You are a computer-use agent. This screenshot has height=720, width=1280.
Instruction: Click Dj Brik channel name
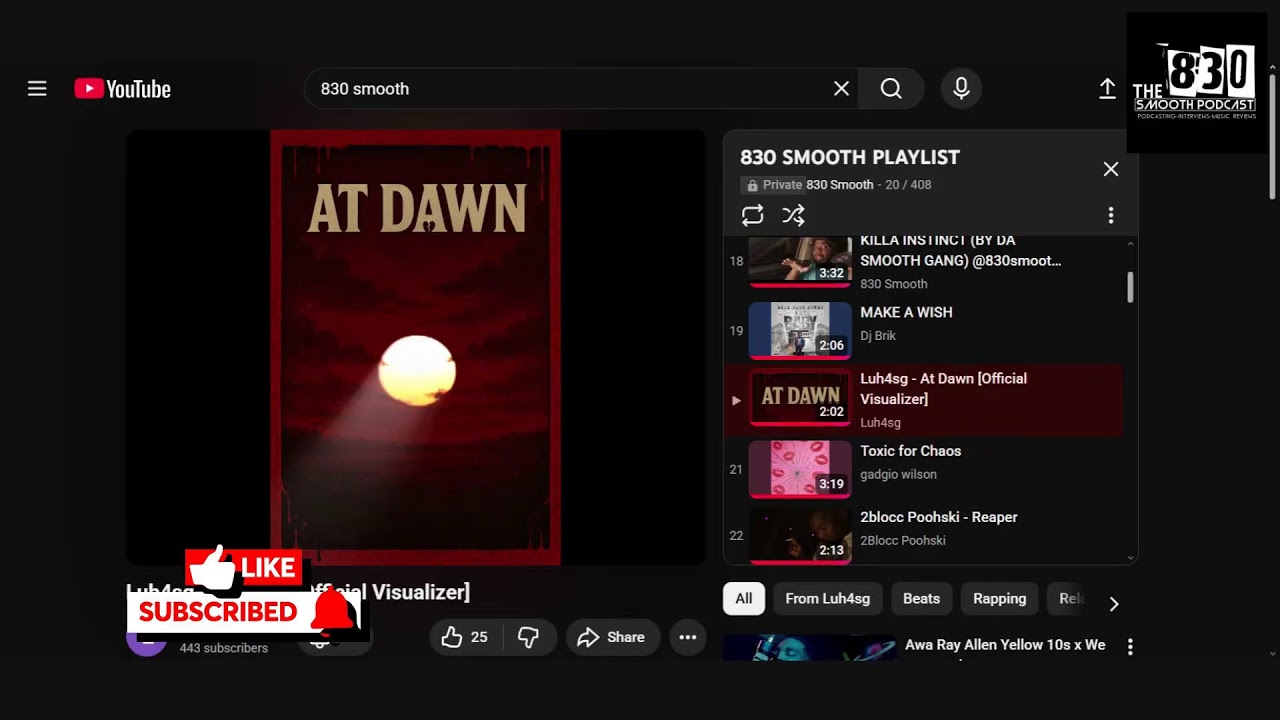click(x=878, y=336)
